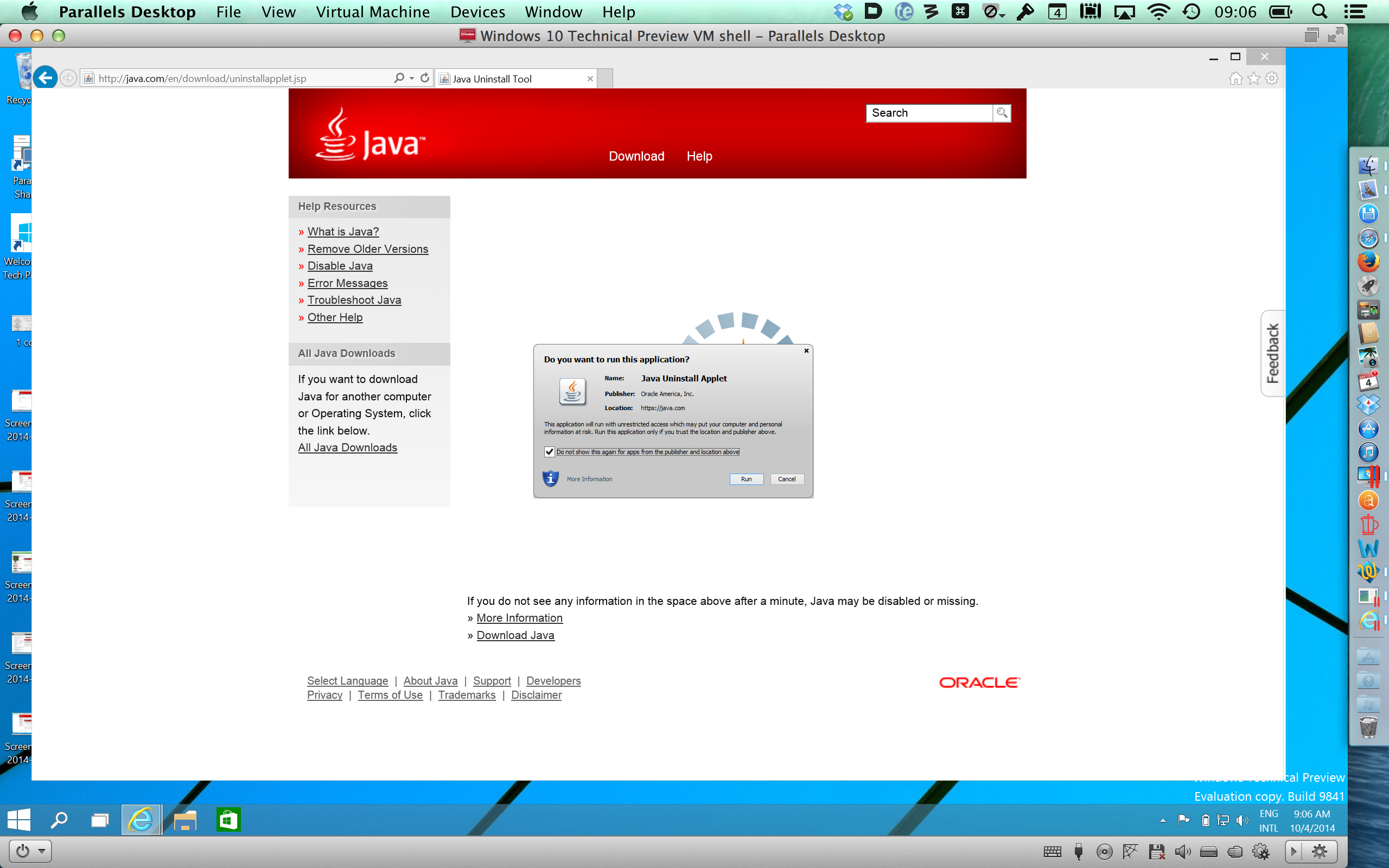Open the Feedback side tab
The height and width of the screenshot is (868, 1389).
point(1272,353)
